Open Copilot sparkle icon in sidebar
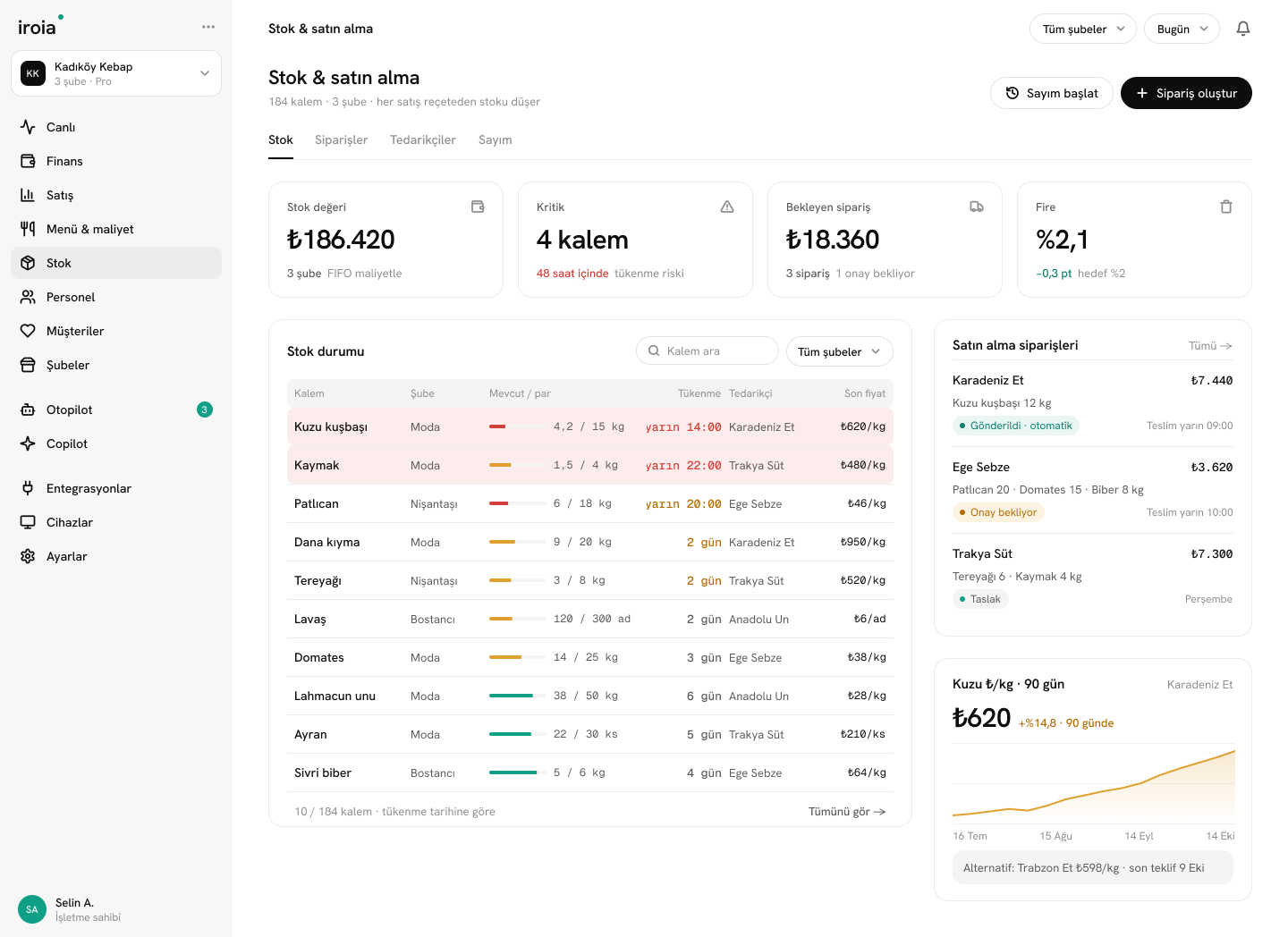Image resolution: width=1288 pixels, height=937 pixels. tap(28, 443)
